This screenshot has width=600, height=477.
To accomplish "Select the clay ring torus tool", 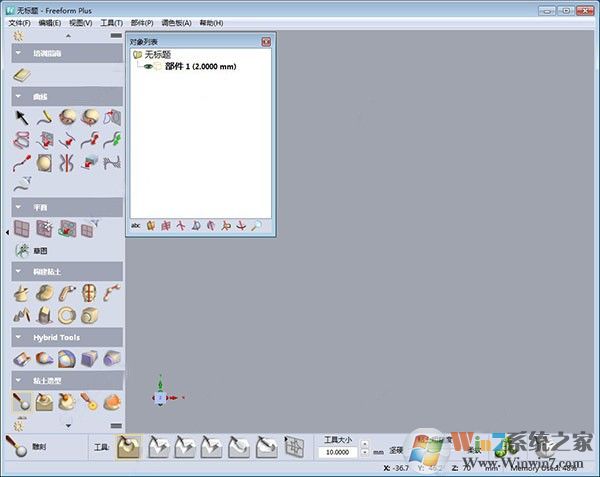I will [67, 316].
